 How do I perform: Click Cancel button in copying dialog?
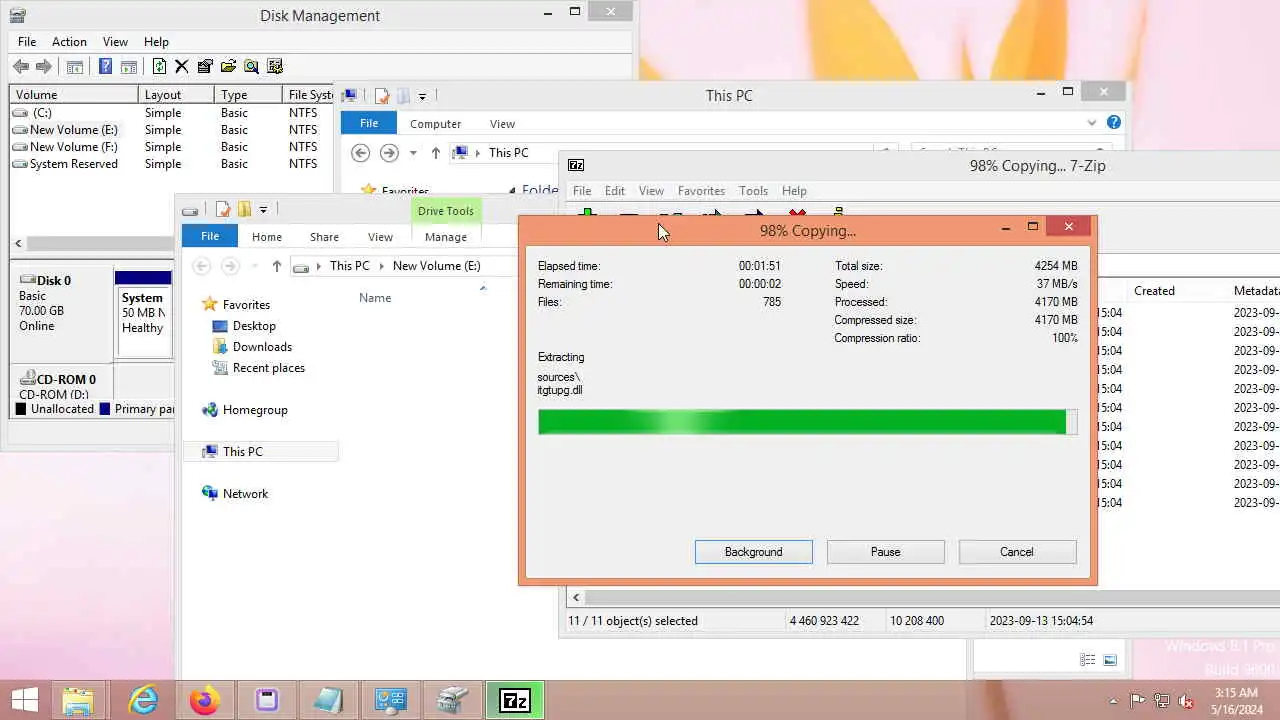pyautogui.click(x=1017, y=552)
